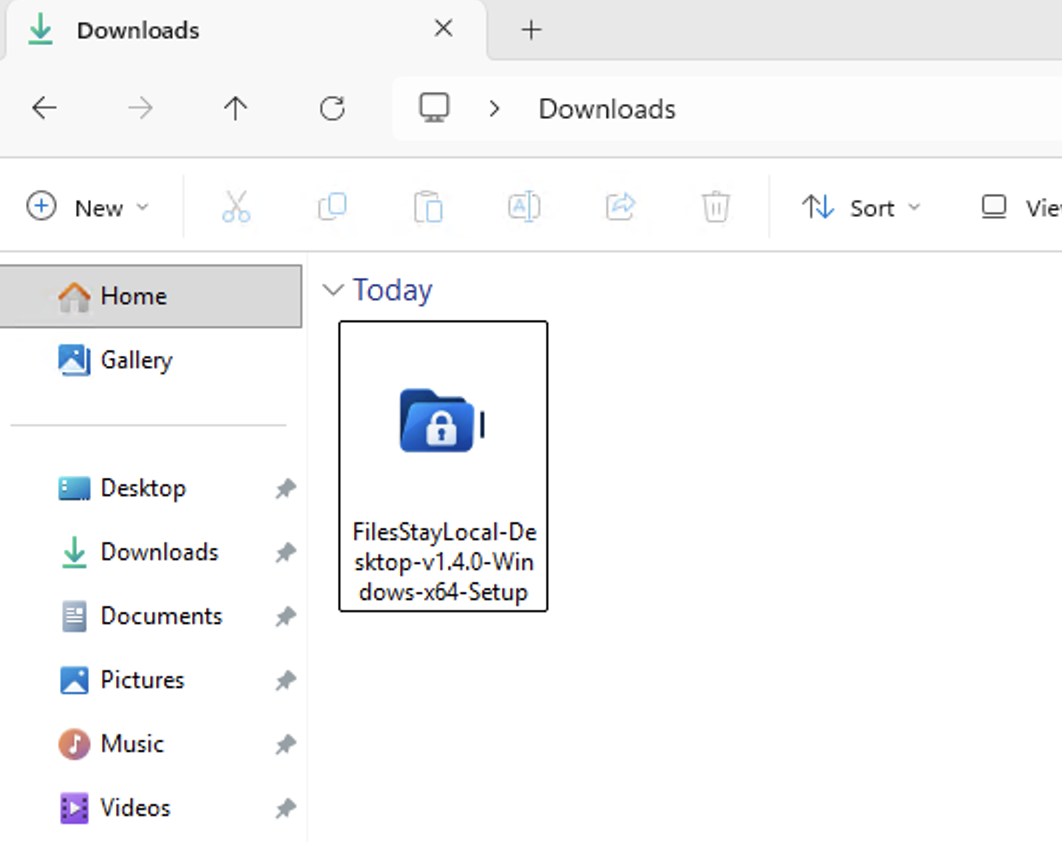Select the Downloads tab title

pyautogui.click(x=138, y=30)
